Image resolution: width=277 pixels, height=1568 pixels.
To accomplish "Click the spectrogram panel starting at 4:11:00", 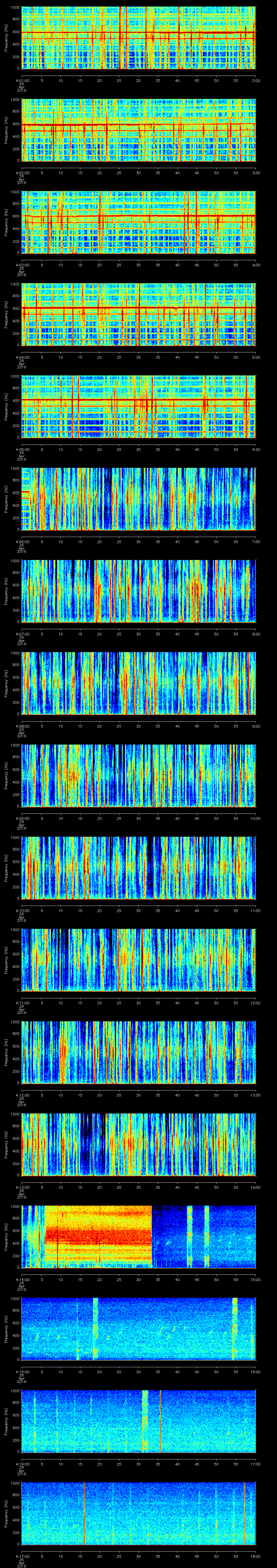I will (x=138, y=960).
